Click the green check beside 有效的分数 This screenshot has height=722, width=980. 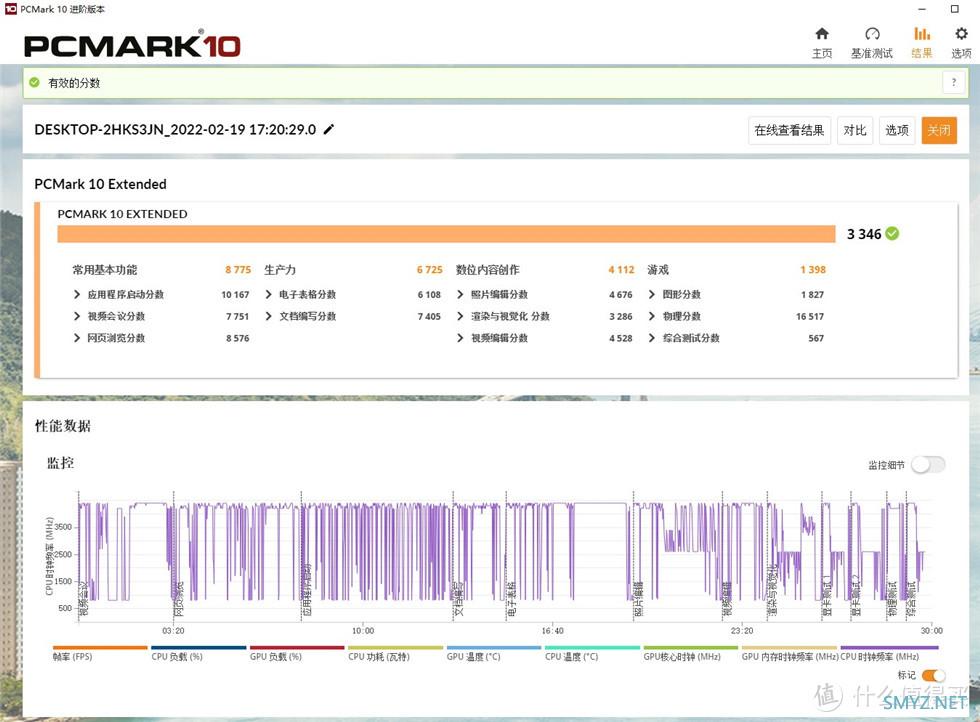[34, 83]
